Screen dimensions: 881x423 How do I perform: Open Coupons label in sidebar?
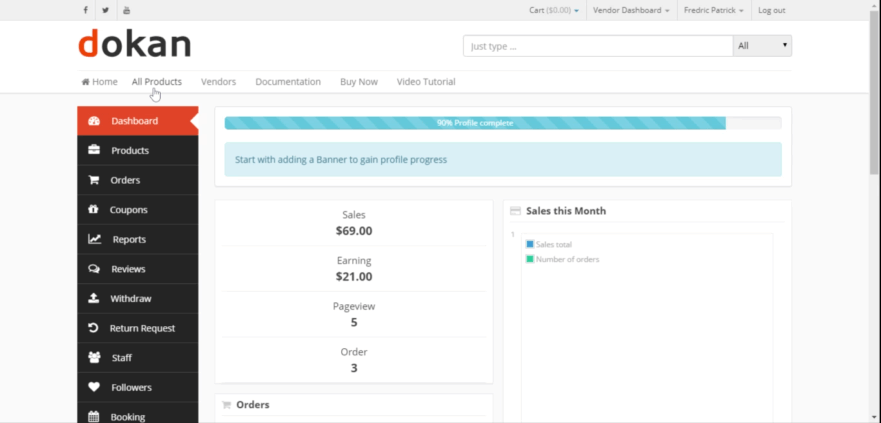[129, 210]
